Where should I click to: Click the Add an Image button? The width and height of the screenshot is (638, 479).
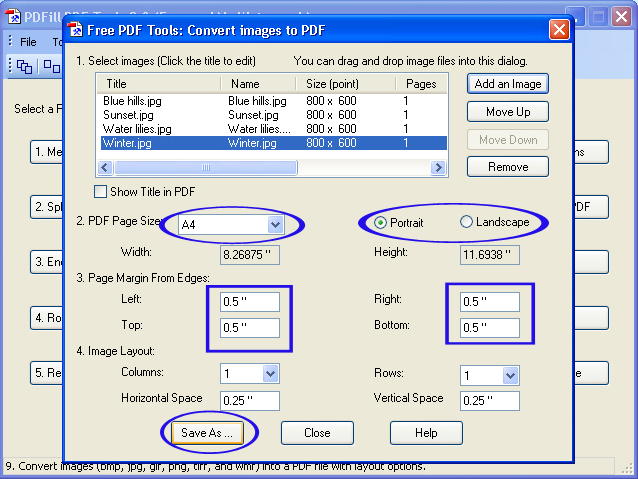(x=508, y=84)
